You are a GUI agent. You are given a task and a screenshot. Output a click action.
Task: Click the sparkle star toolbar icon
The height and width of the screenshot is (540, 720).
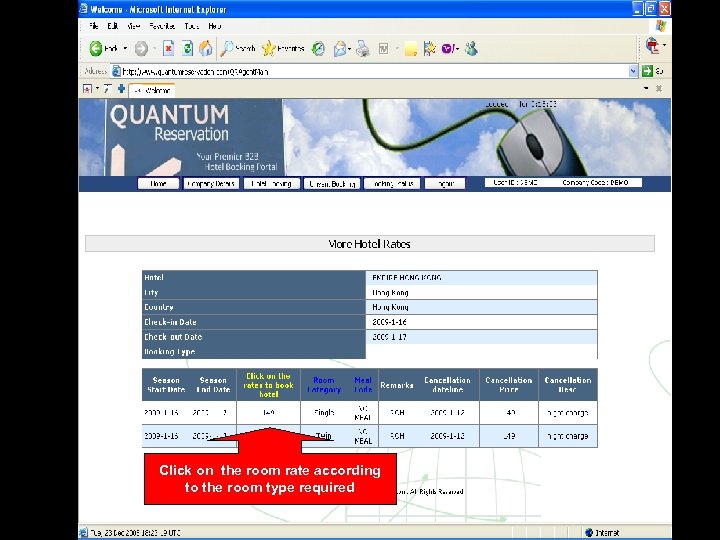[x=430, y=48]
